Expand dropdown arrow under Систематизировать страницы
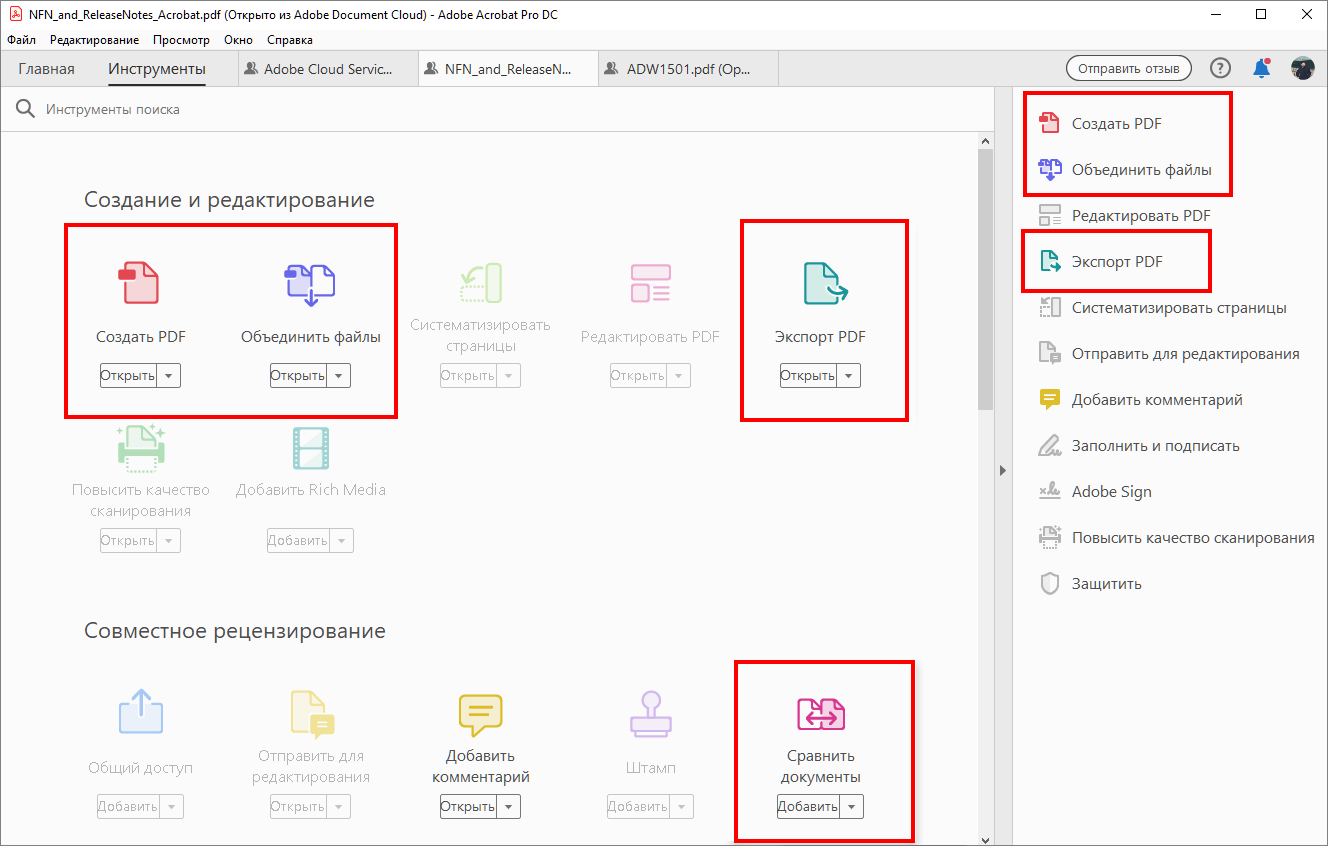 [509, 376]
